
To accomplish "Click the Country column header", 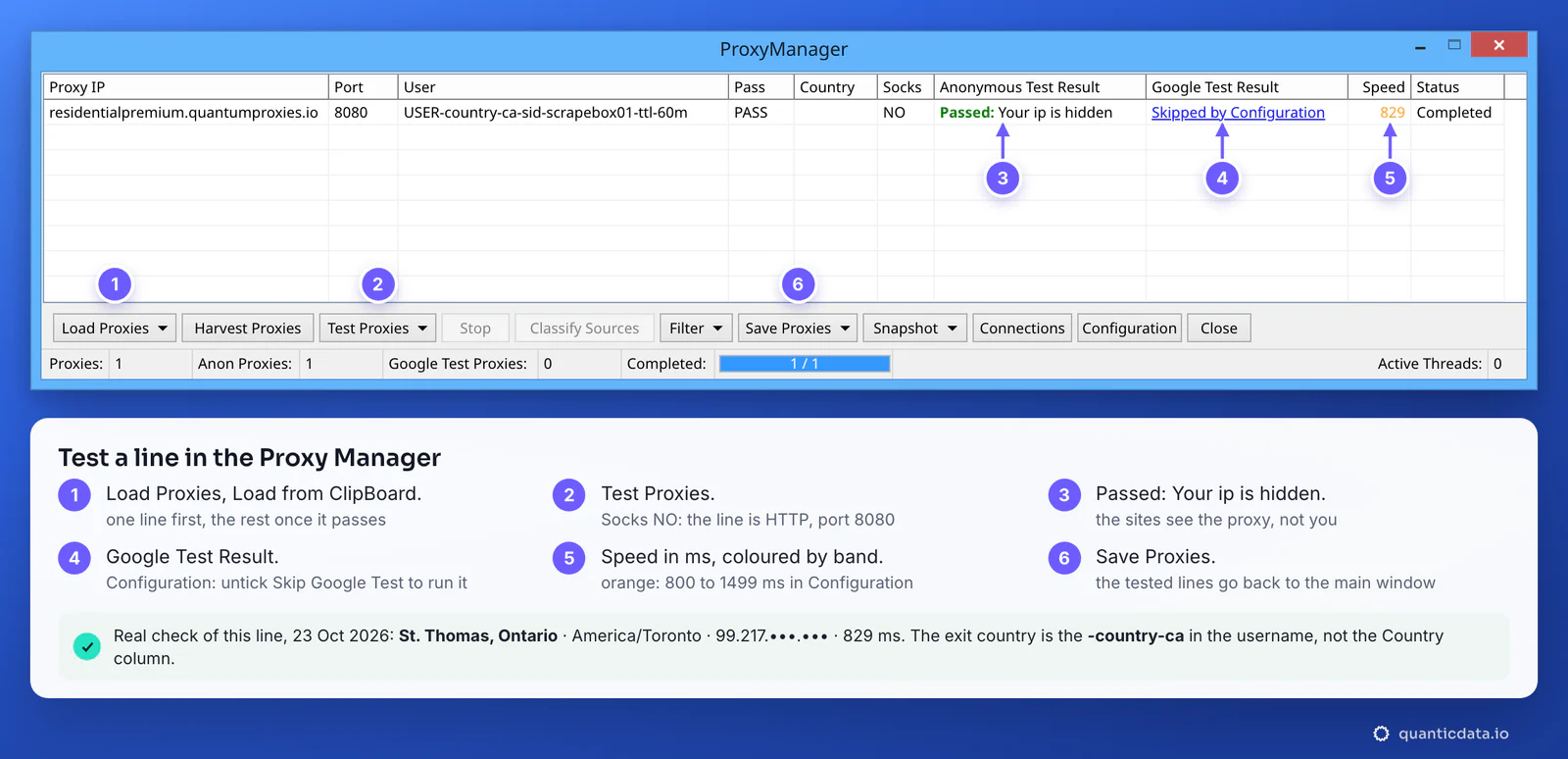I will (835, 86).
